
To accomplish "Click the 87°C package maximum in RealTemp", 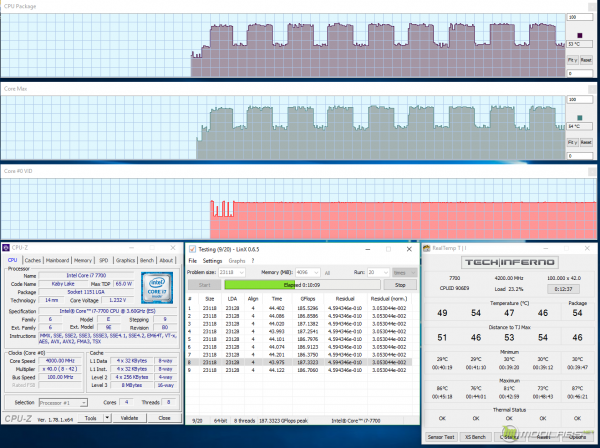I will click(x=577, y=388).
